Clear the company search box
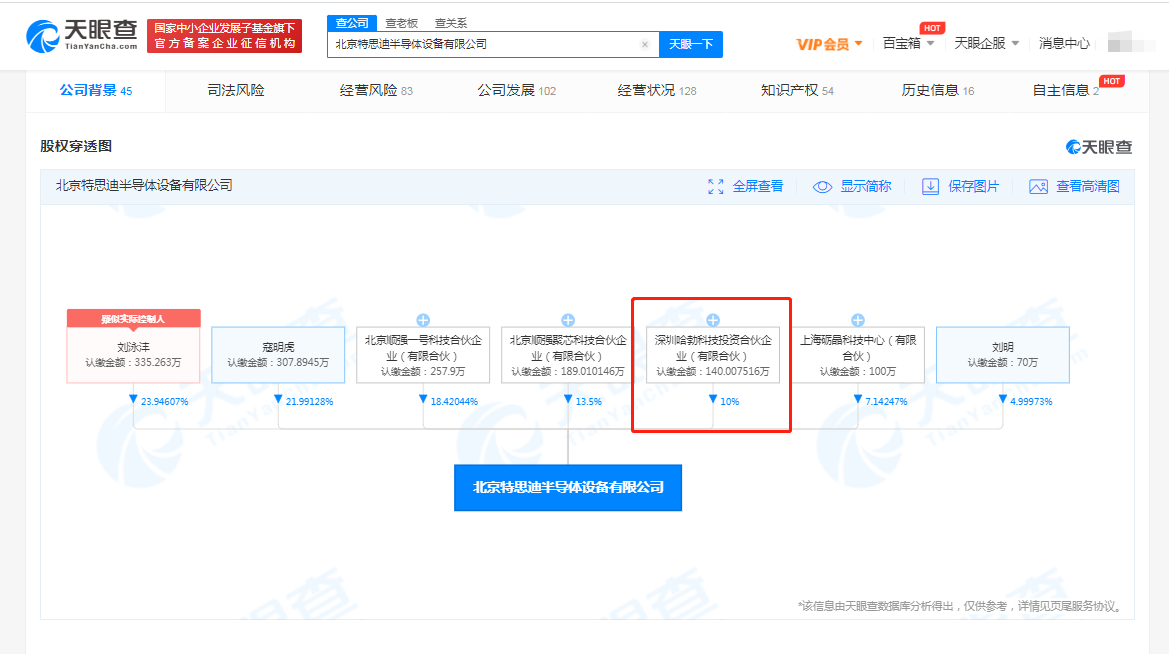This screenshot has width=1169, height=654. point(645,45)
